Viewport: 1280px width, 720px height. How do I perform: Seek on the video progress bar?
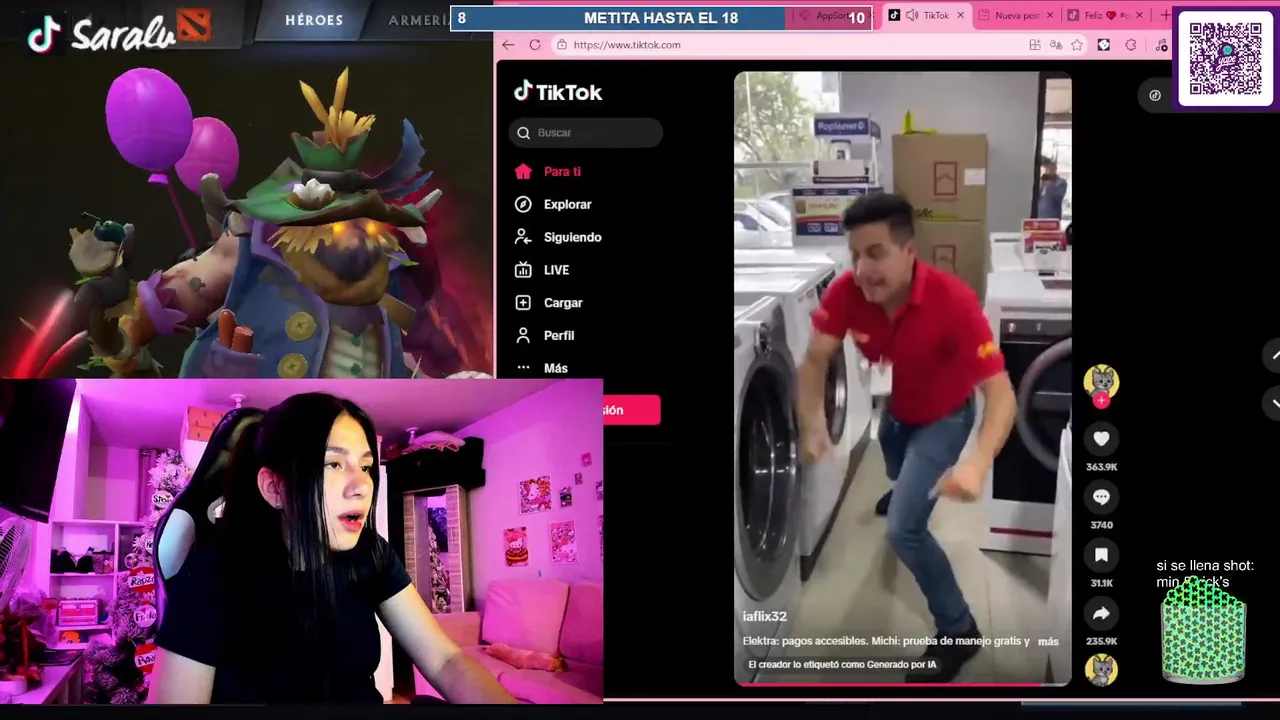click(x=902, y=685)
